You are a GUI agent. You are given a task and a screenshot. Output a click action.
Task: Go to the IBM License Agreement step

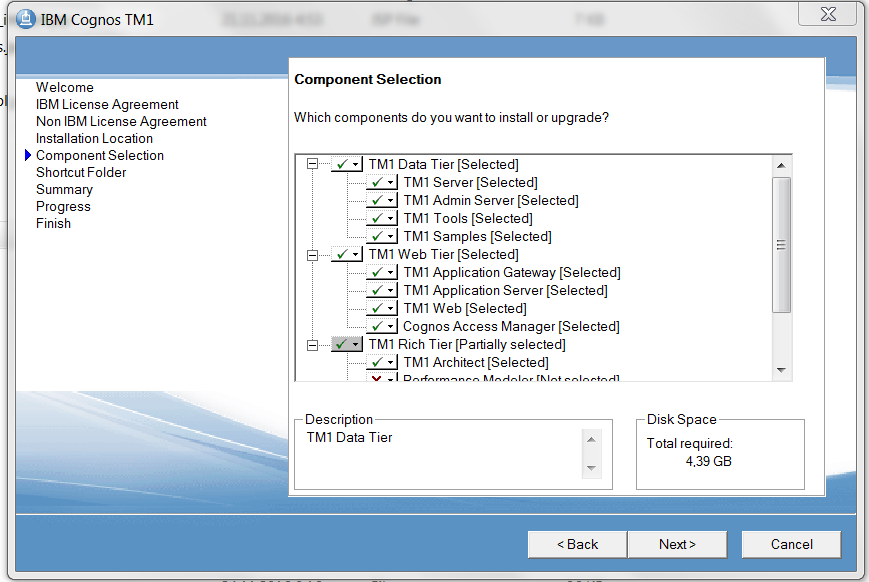(x=108, y=105)
